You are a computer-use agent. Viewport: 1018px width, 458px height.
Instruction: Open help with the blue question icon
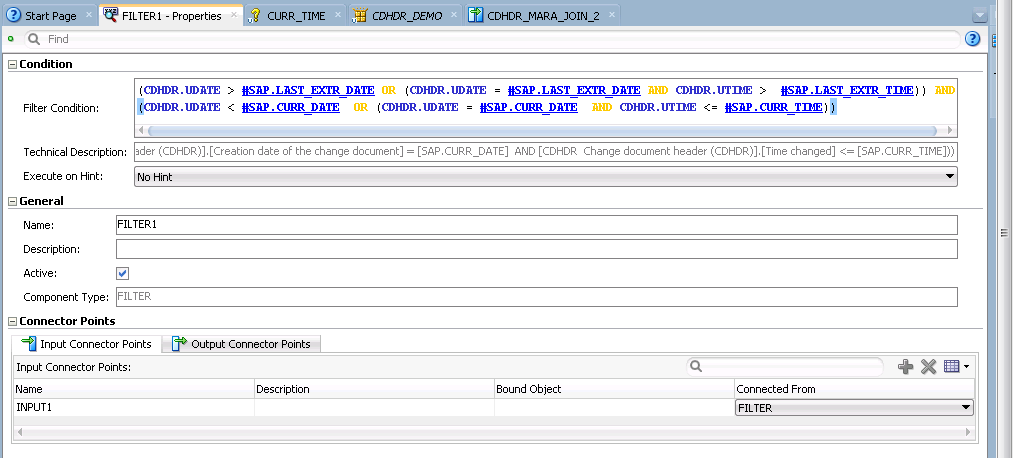point(972,39)
